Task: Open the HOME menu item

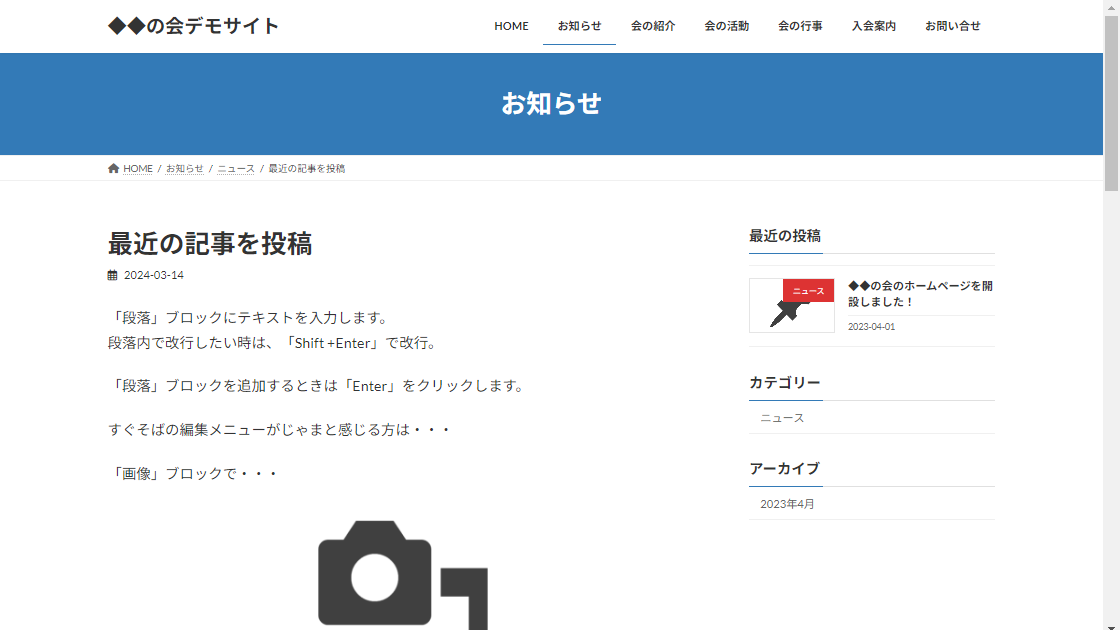Action: point(511,26)
